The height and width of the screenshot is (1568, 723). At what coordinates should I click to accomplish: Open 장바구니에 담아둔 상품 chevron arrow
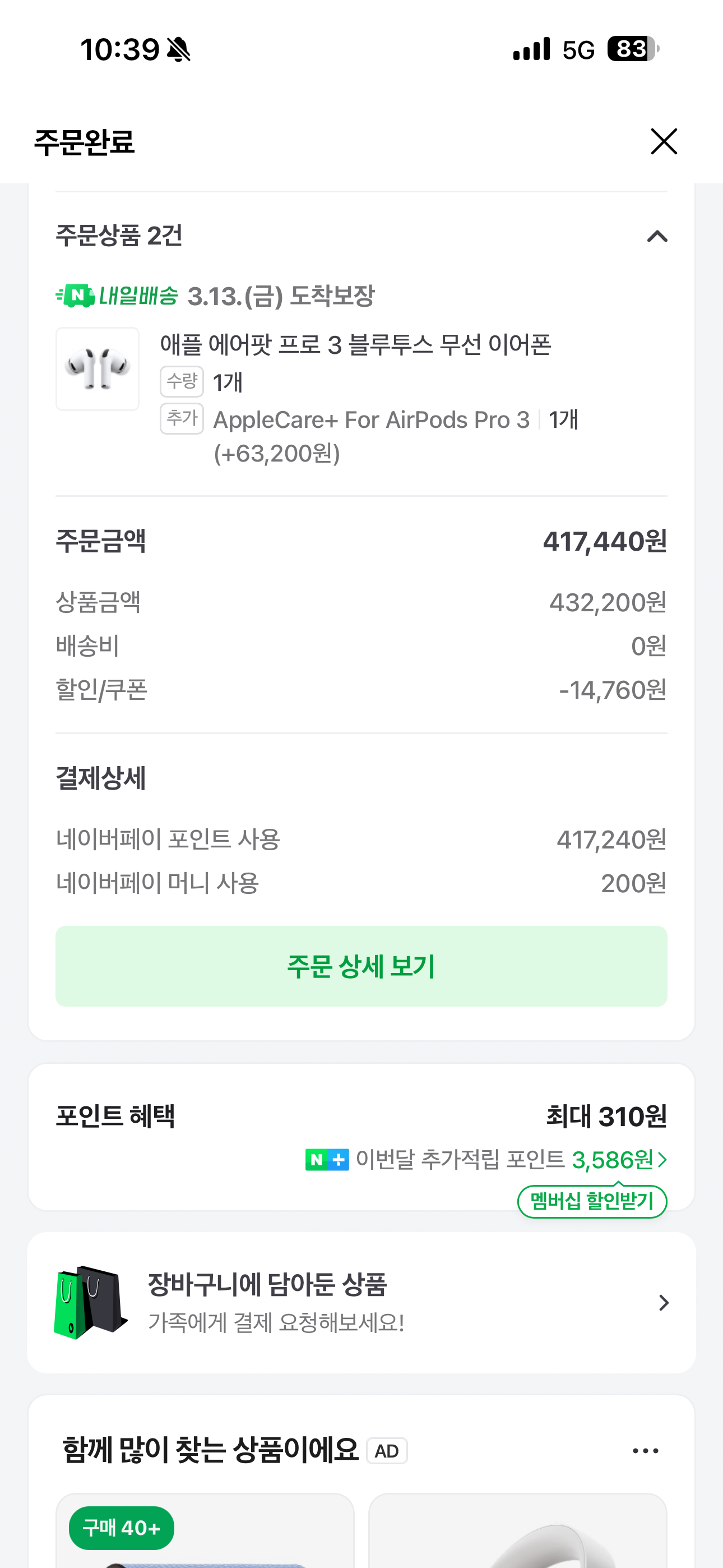point(664,1303)
